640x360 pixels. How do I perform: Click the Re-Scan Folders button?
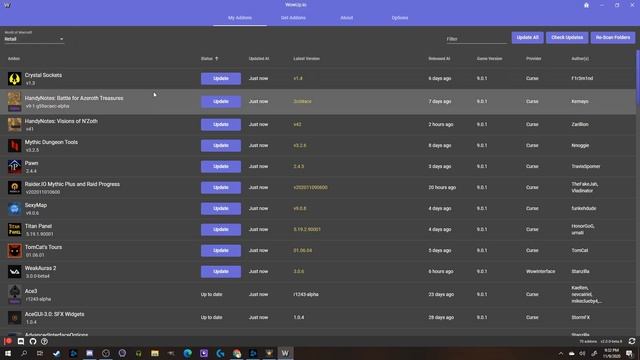point(613,38)
